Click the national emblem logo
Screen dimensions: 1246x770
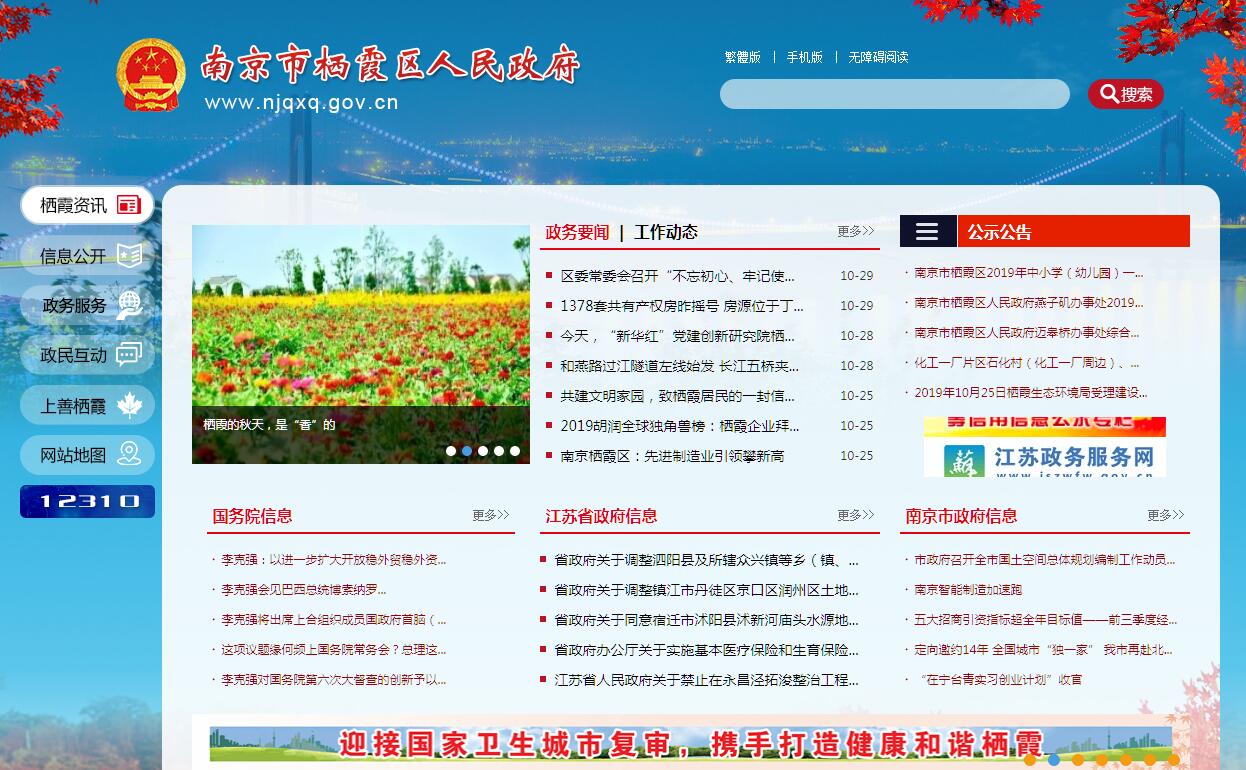coord(151,75)
